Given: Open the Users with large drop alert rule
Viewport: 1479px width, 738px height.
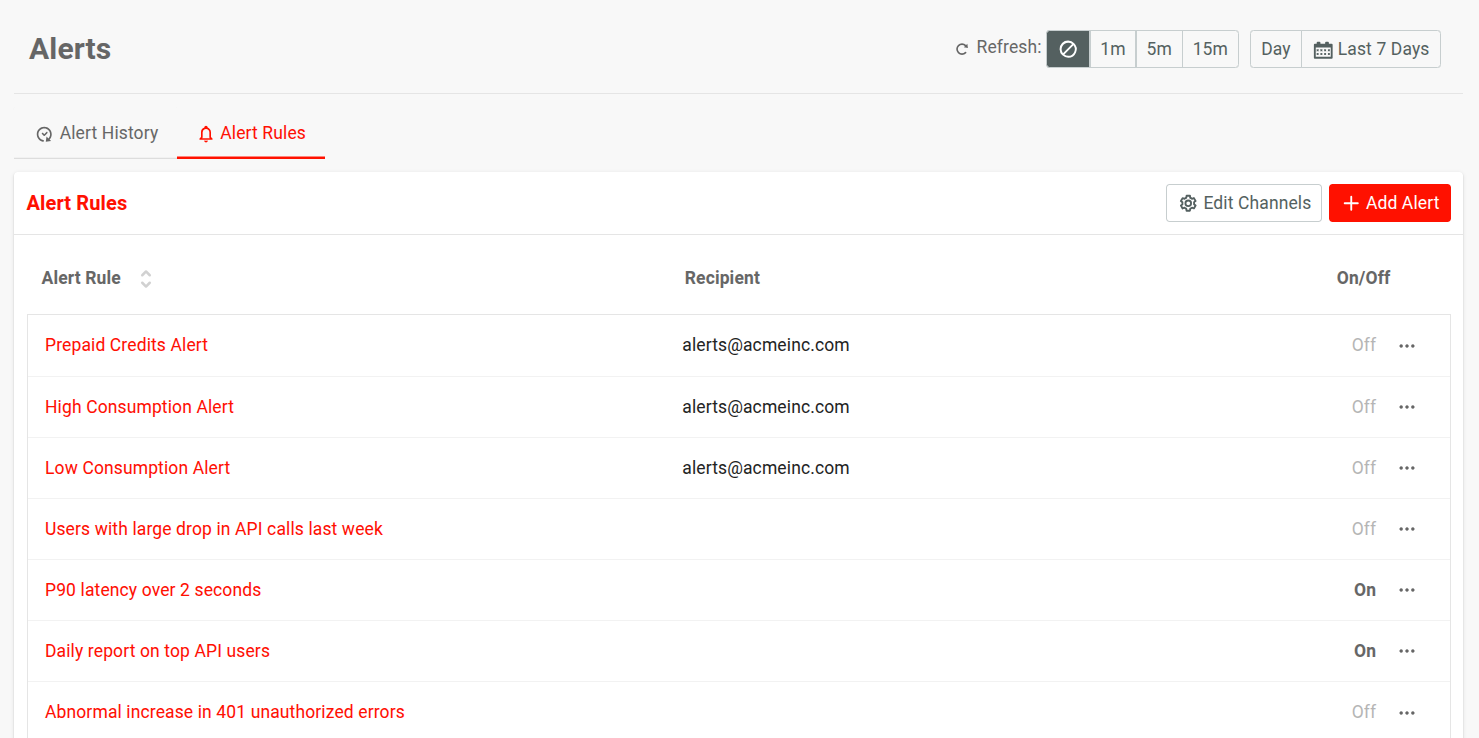Looking at the screenshot, I should (x=213, y=528).
